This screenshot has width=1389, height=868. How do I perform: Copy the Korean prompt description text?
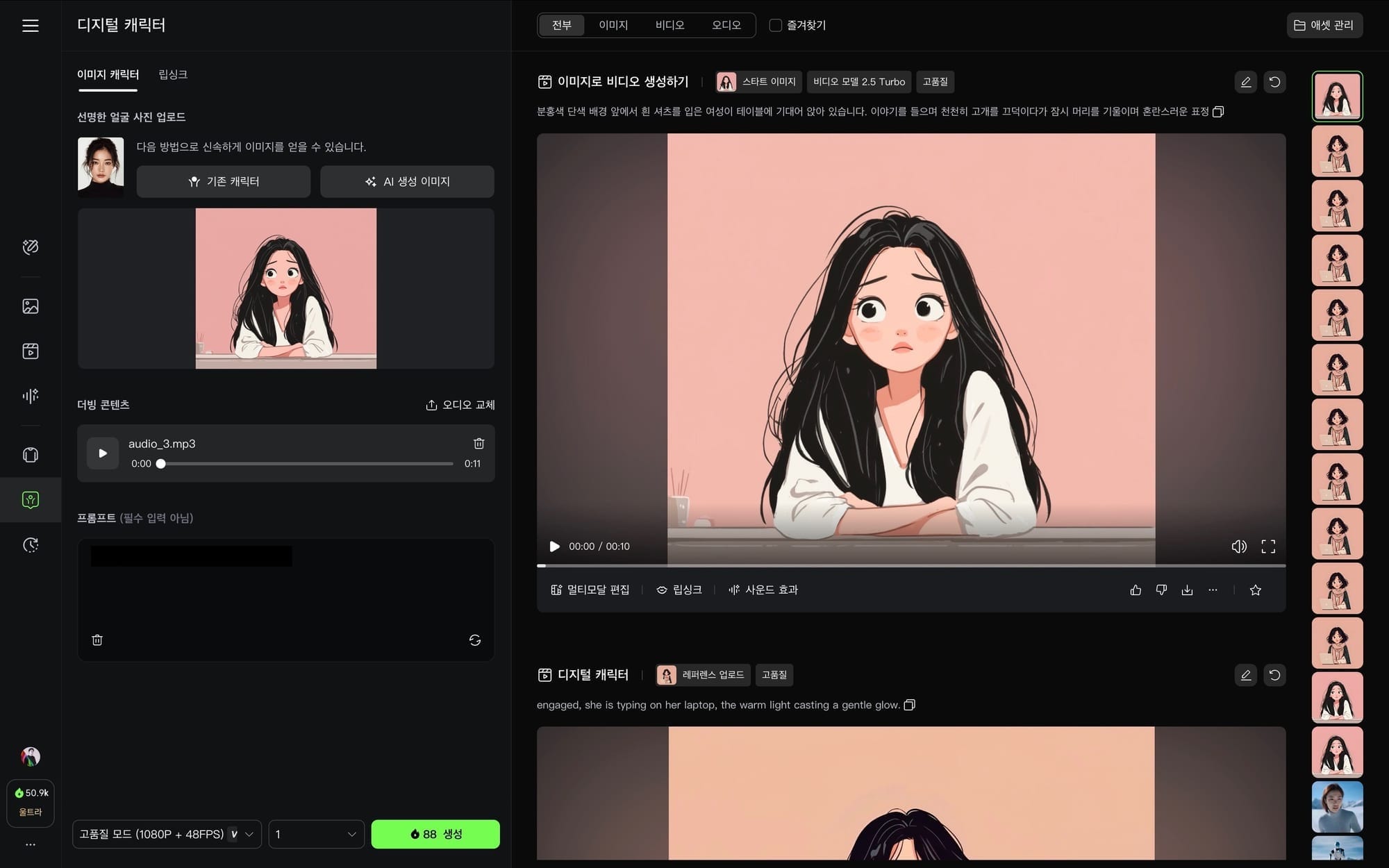coord(1218,112)
